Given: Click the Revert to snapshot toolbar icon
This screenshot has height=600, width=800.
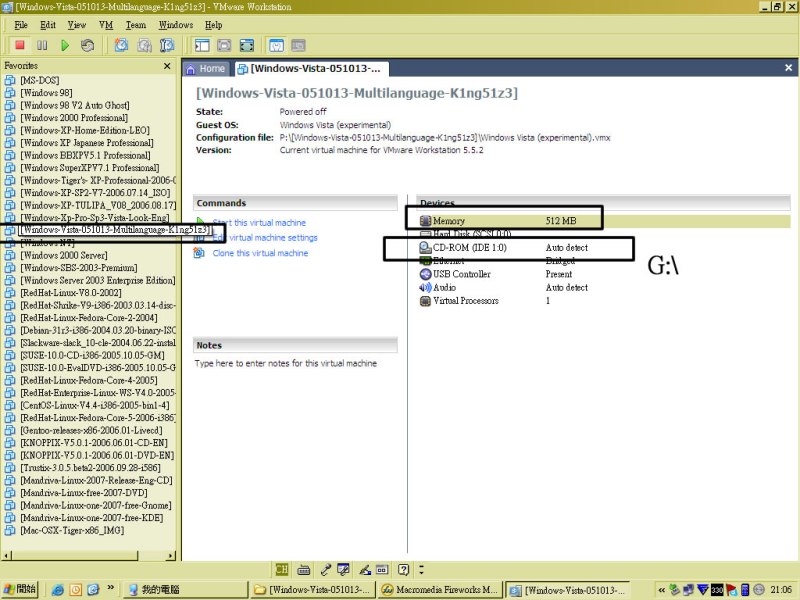Looking at the screenshot, I should click(x=144, y=45).
